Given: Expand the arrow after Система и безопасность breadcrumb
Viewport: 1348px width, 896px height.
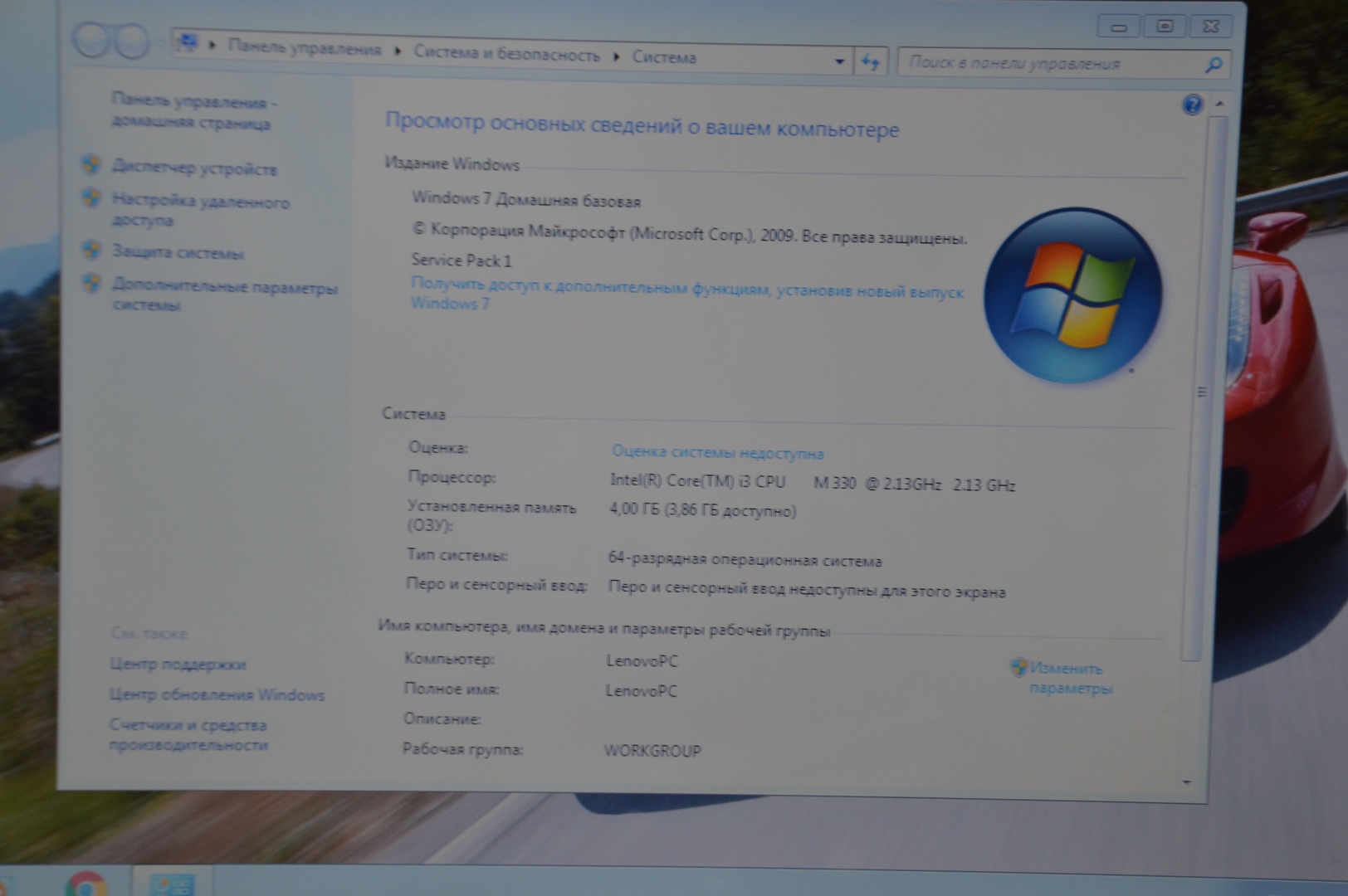Looking at the screenshot, I should click(x=616, y=56).
